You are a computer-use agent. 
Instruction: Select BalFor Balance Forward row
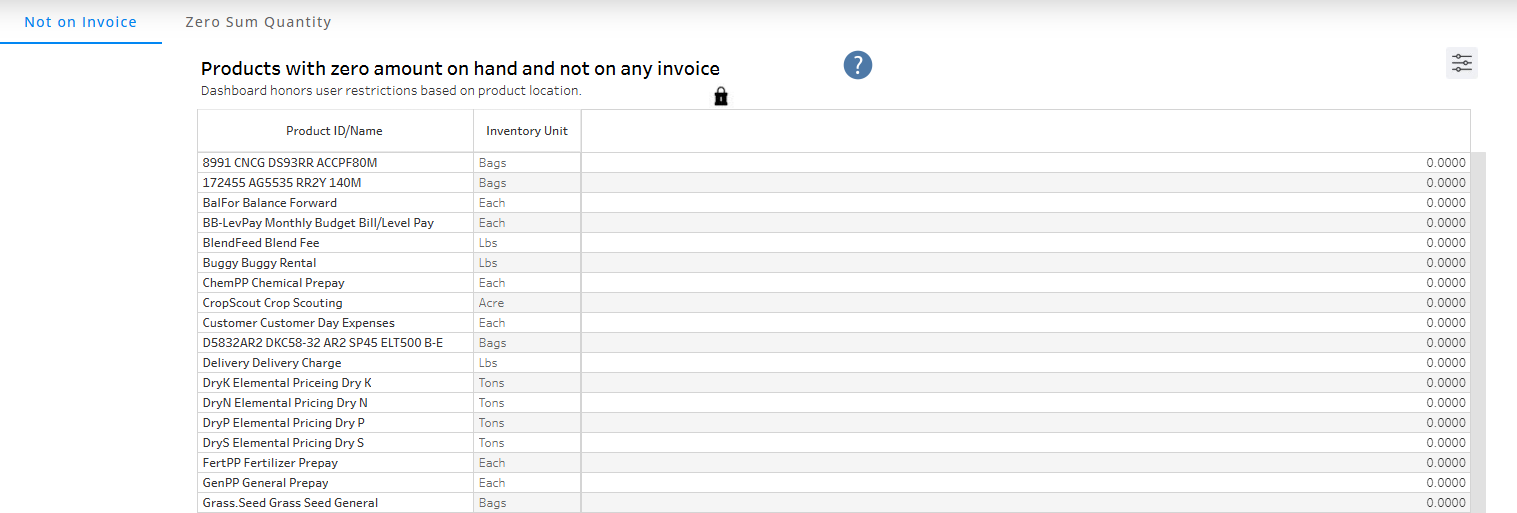click(x=834, y=203)
